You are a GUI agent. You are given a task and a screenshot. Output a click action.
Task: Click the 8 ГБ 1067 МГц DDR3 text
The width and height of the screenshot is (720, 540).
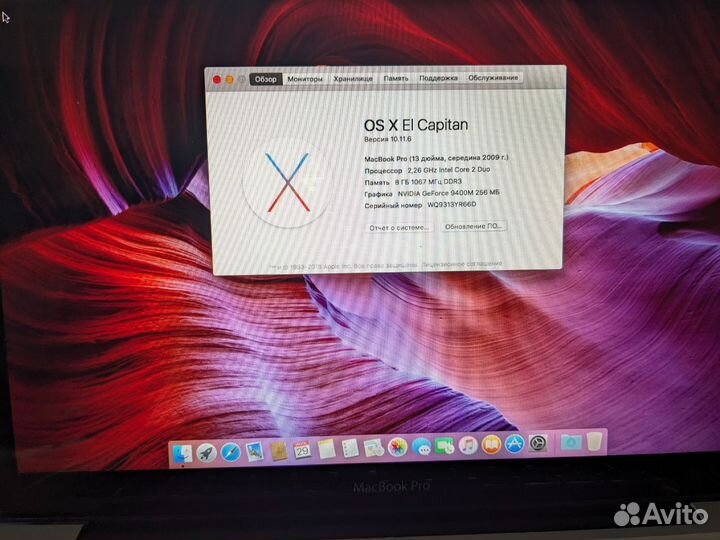pos(428,182)
